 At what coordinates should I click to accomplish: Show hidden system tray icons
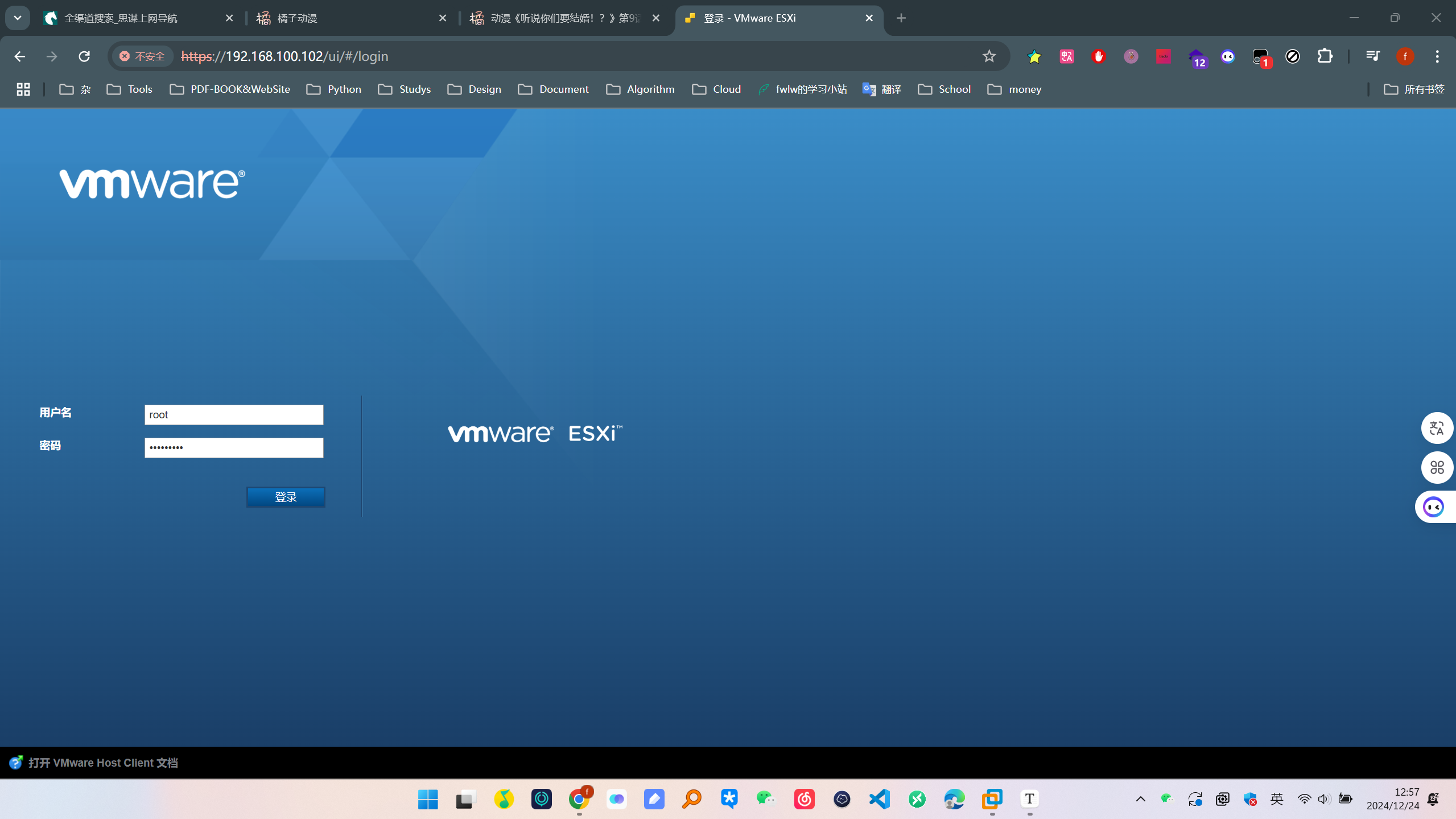coord(1141,799)
